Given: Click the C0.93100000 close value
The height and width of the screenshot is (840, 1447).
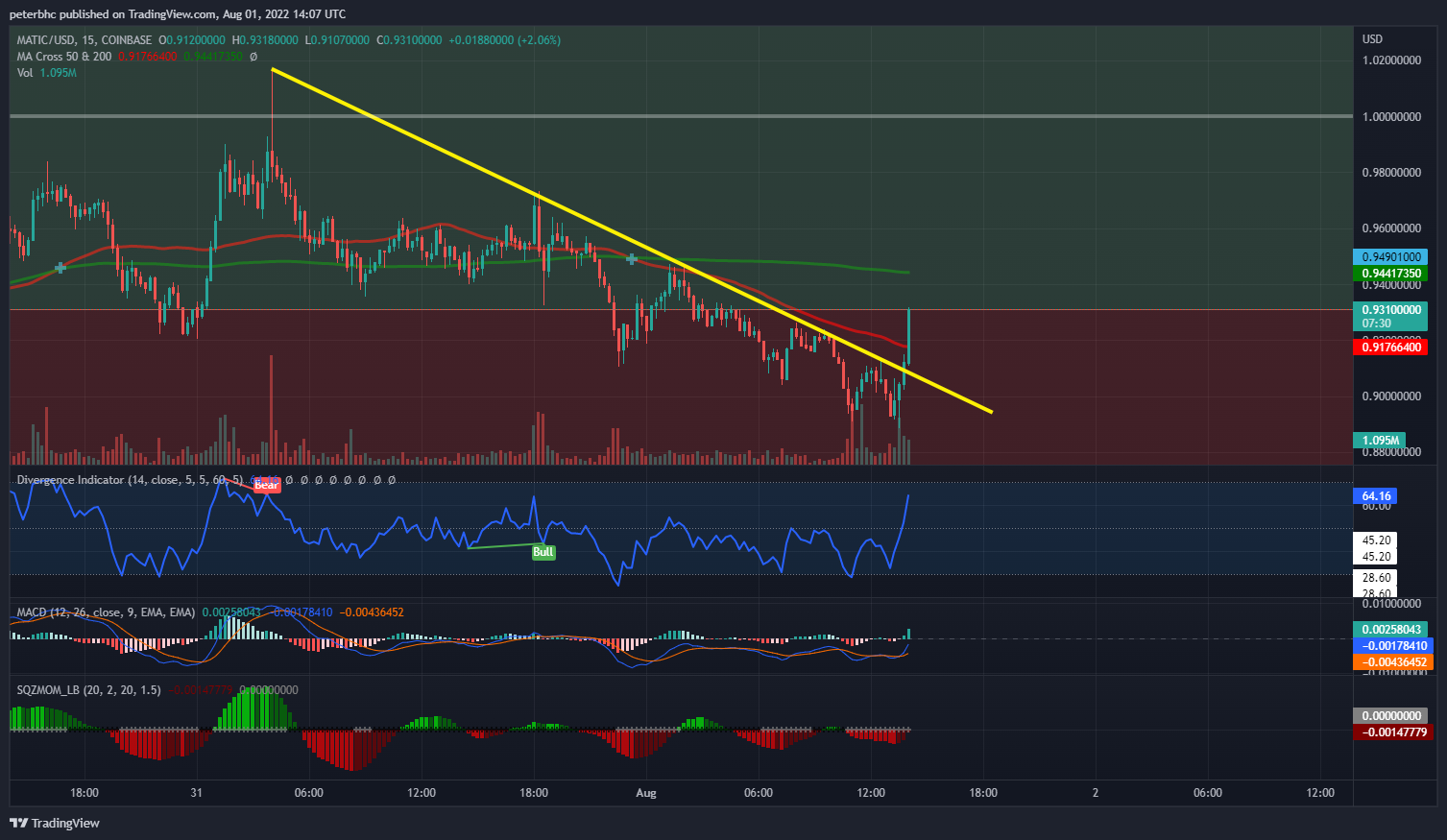Looking at the screenshot, I should click(x=409, y=40).
